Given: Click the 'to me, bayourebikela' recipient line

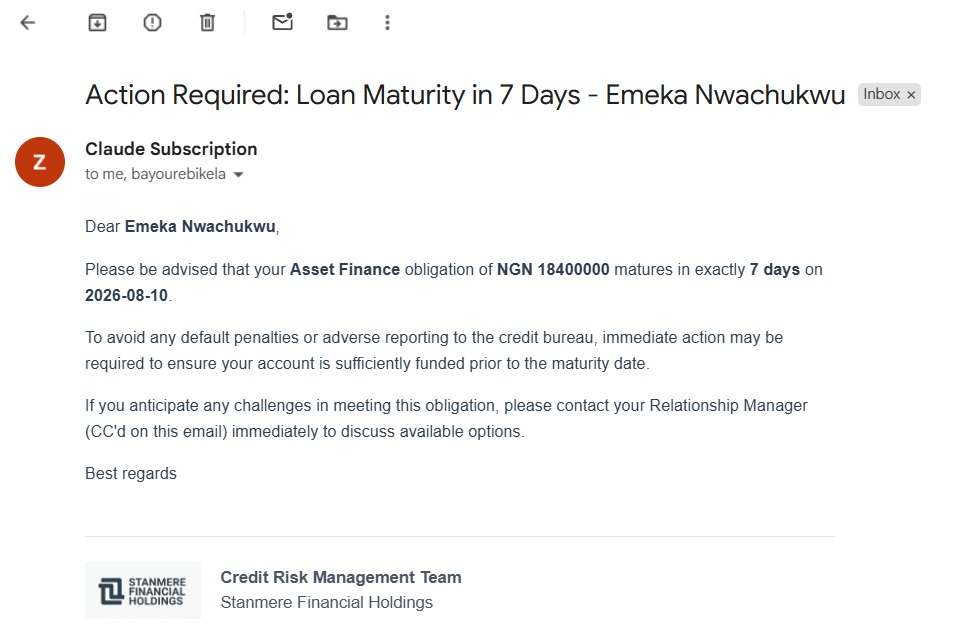Looking at the screenshot, I should tap(155, 174).
